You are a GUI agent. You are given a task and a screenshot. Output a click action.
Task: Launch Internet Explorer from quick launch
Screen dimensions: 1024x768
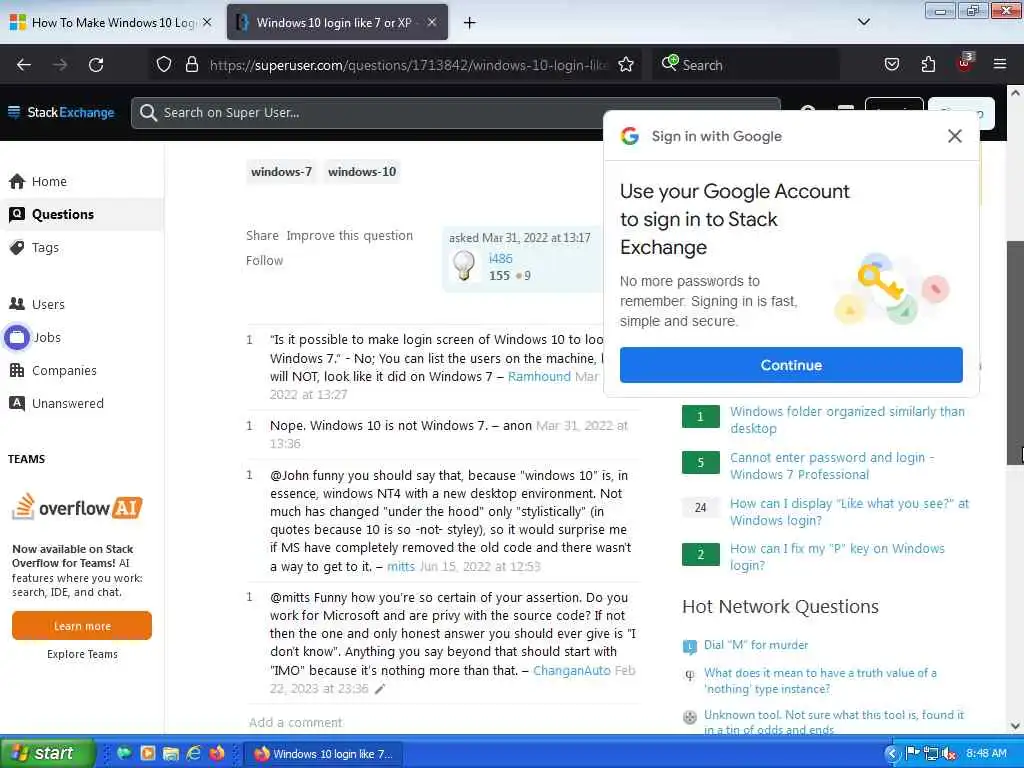[194, 753]
